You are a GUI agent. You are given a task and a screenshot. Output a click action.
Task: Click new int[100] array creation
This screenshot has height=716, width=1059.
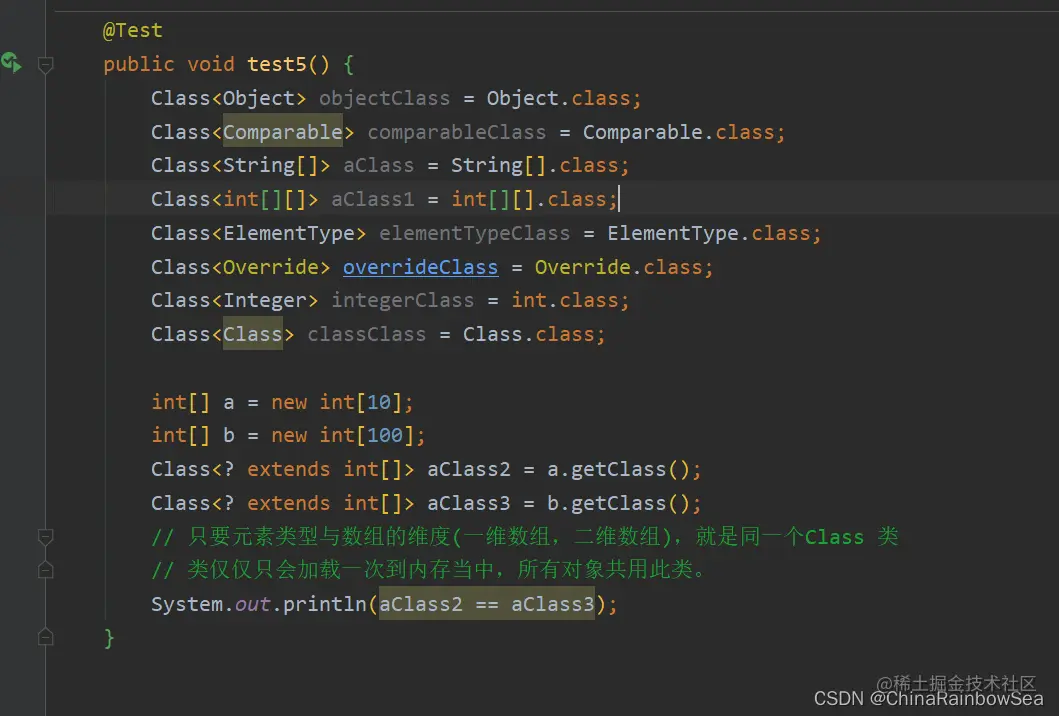pyautogui.click(x=342, y=435)
